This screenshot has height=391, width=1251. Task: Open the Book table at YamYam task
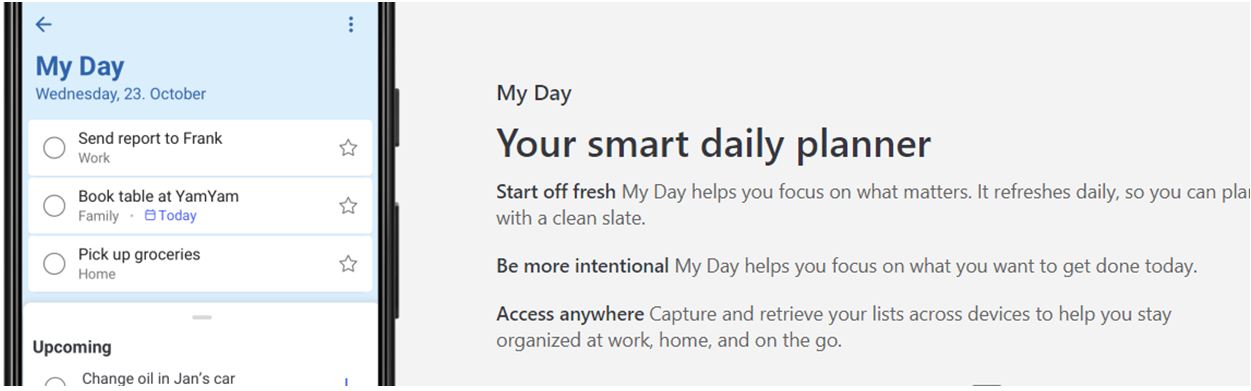point(200,206)
